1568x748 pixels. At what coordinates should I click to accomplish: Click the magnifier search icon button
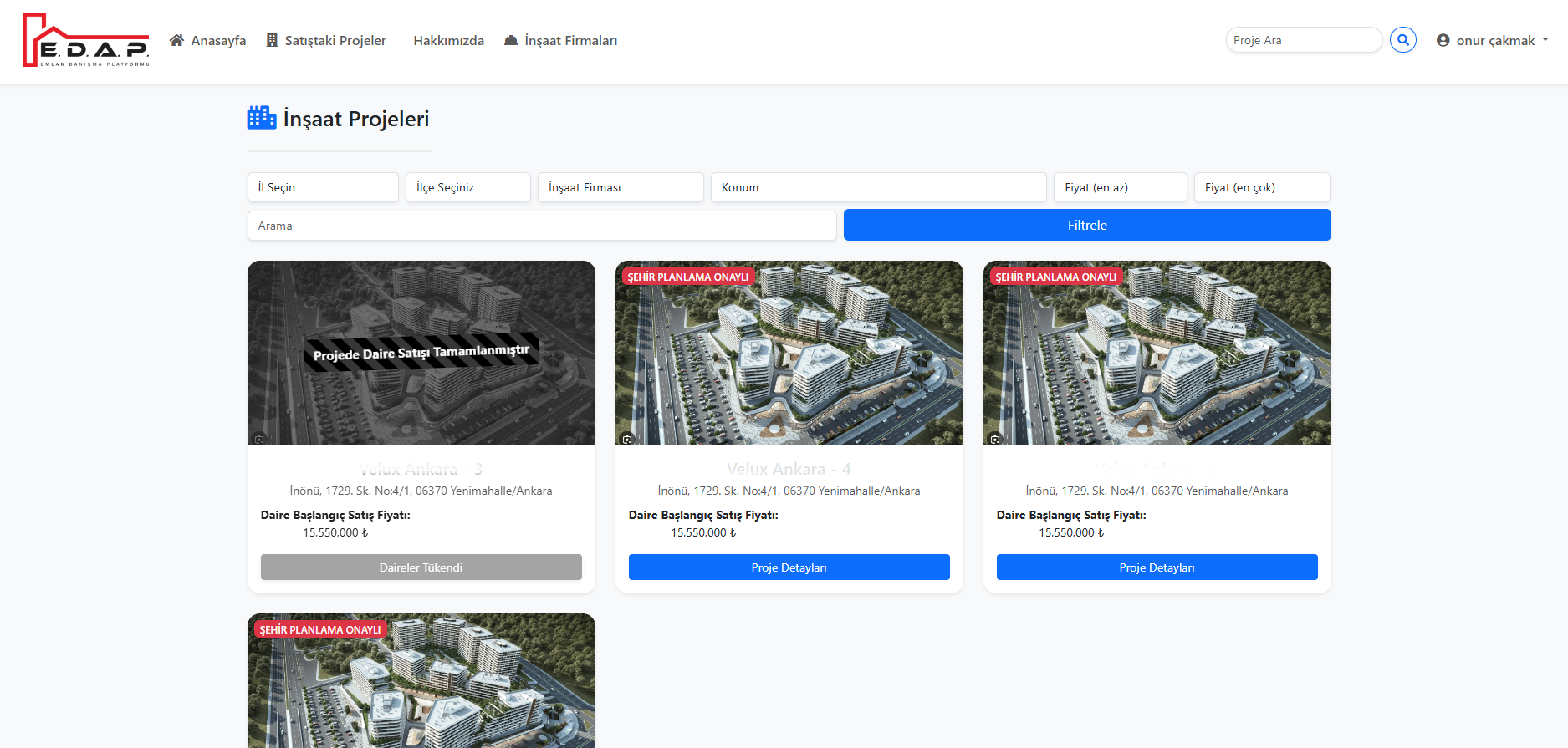coord(1402,40)
